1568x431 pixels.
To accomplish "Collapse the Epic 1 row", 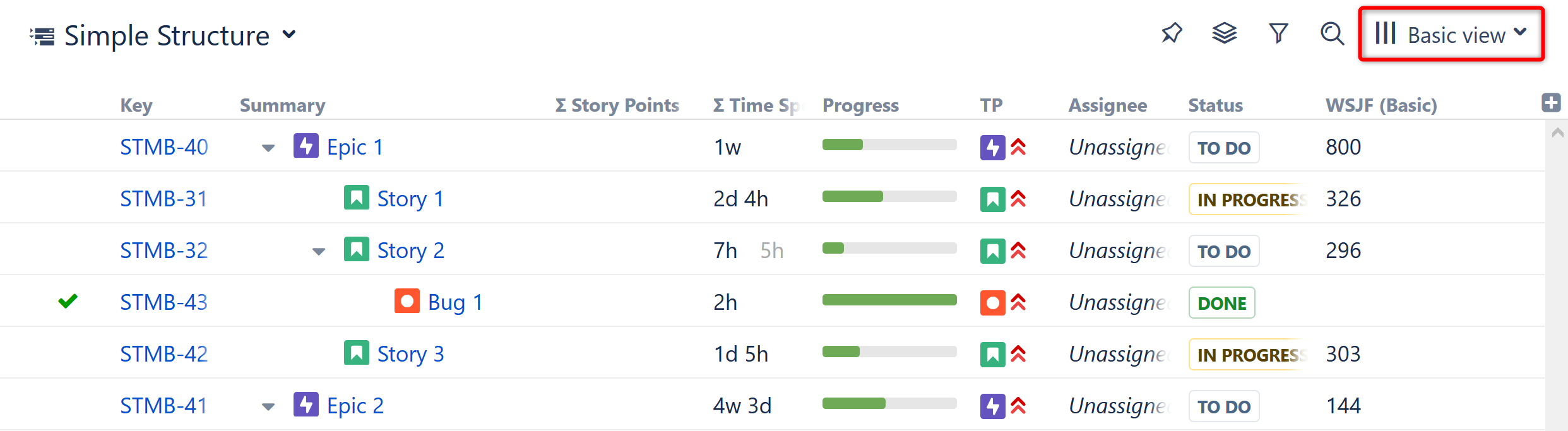I will 268,148.
